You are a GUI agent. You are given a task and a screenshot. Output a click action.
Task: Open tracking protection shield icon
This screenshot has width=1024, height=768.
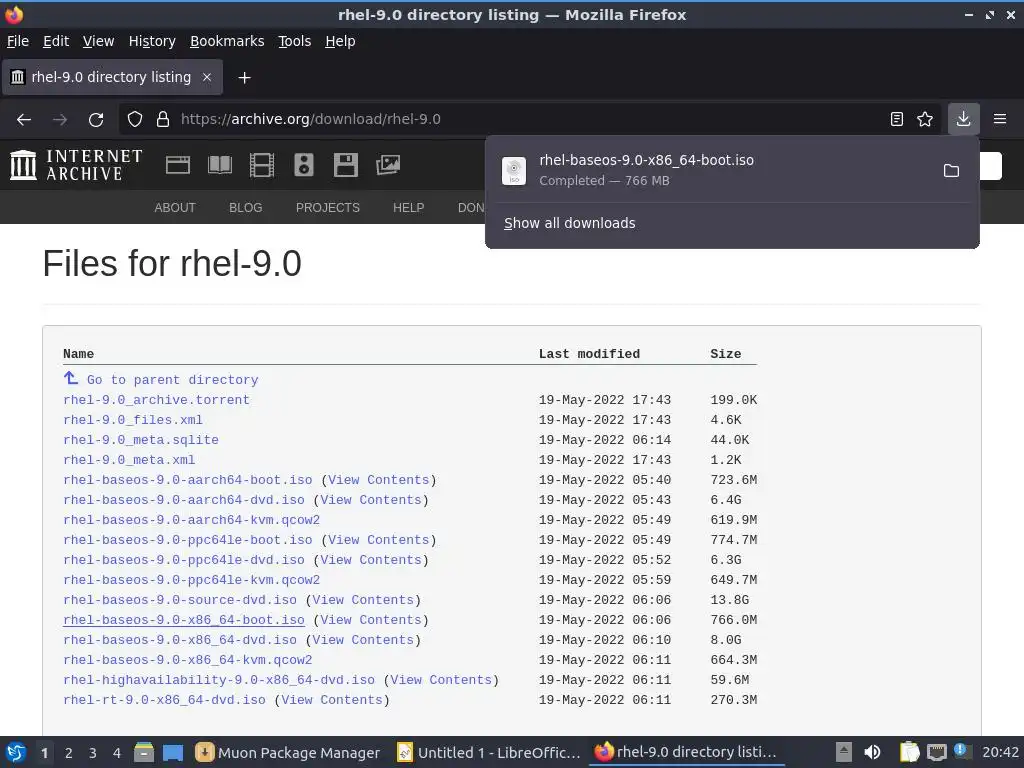(135, 120)
